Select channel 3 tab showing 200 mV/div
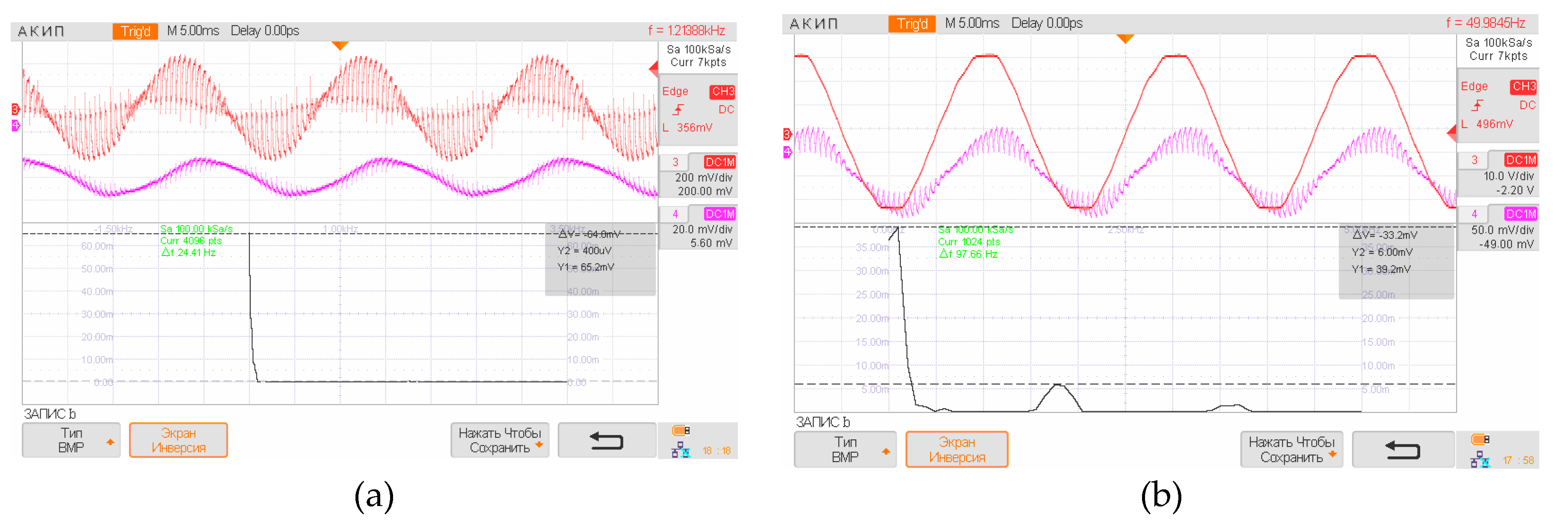Screen dimensions: 1568x521 pyautogui.click(x=675, y=162)
